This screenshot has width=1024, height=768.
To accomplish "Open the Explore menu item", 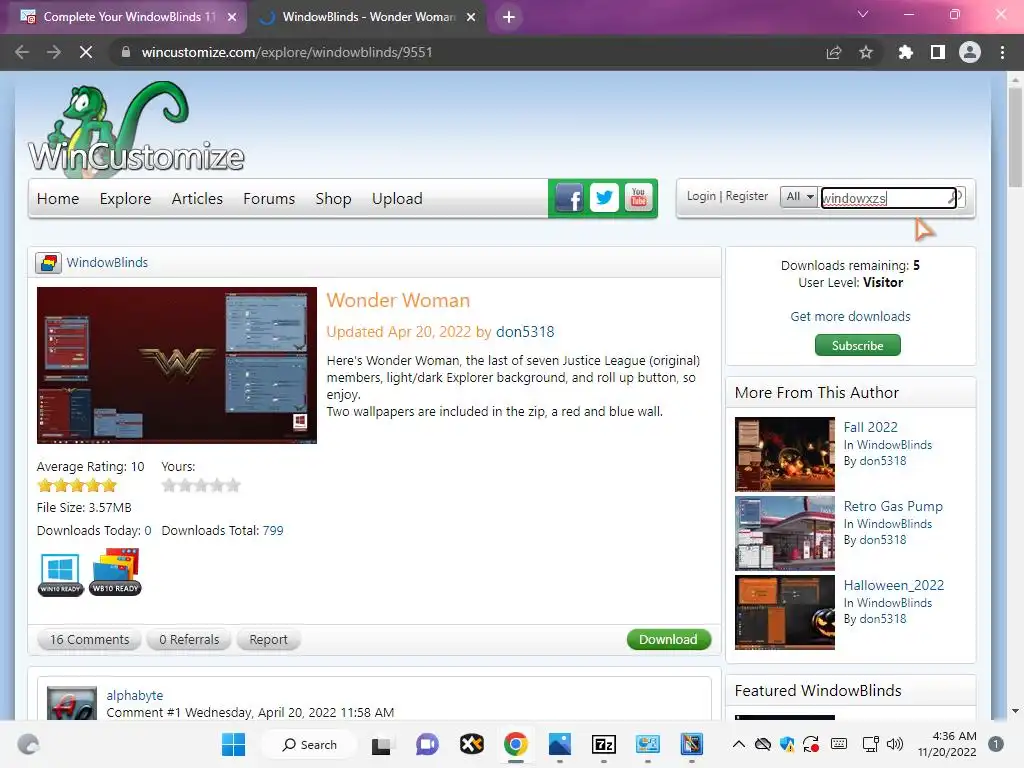I will pos(125,199).
